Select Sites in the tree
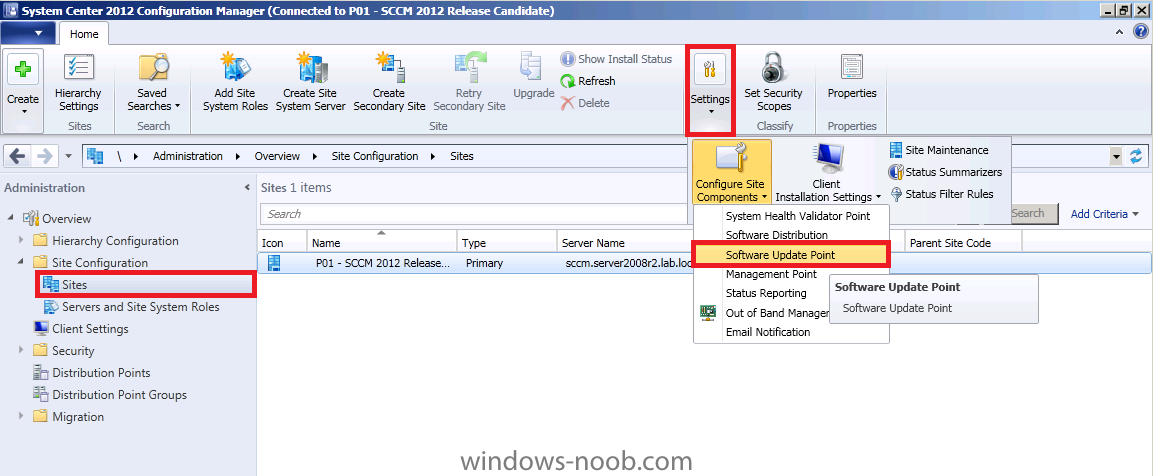The height and width of the screenshot is (476, 1153). (x=76, y=284)
